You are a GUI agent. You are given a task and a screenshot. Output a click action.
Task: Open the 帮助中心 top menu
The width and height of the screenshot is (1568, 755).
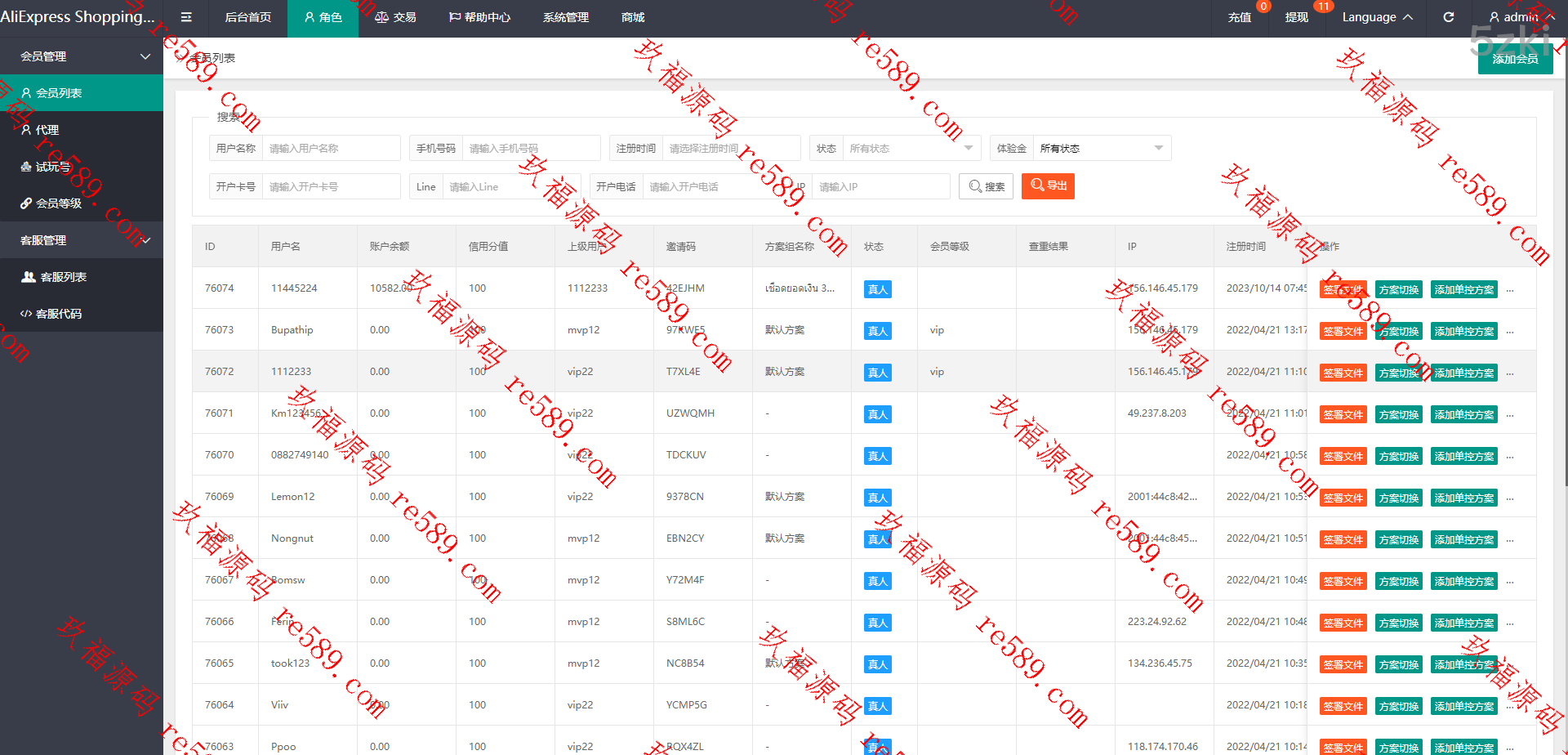(480, 17)
